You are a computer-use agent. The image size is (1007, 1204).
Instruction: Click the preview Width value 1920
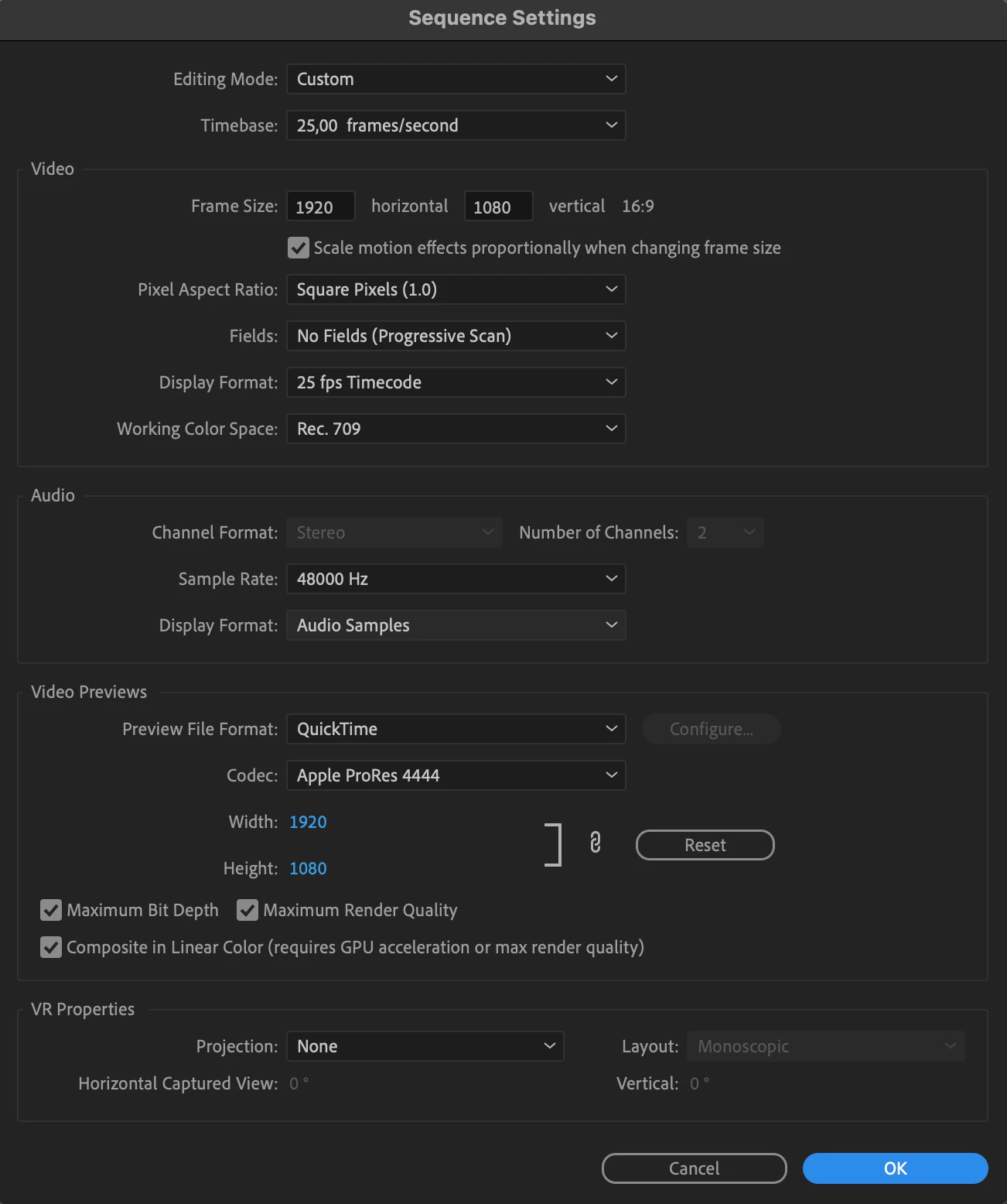click(x=308, y=822)
